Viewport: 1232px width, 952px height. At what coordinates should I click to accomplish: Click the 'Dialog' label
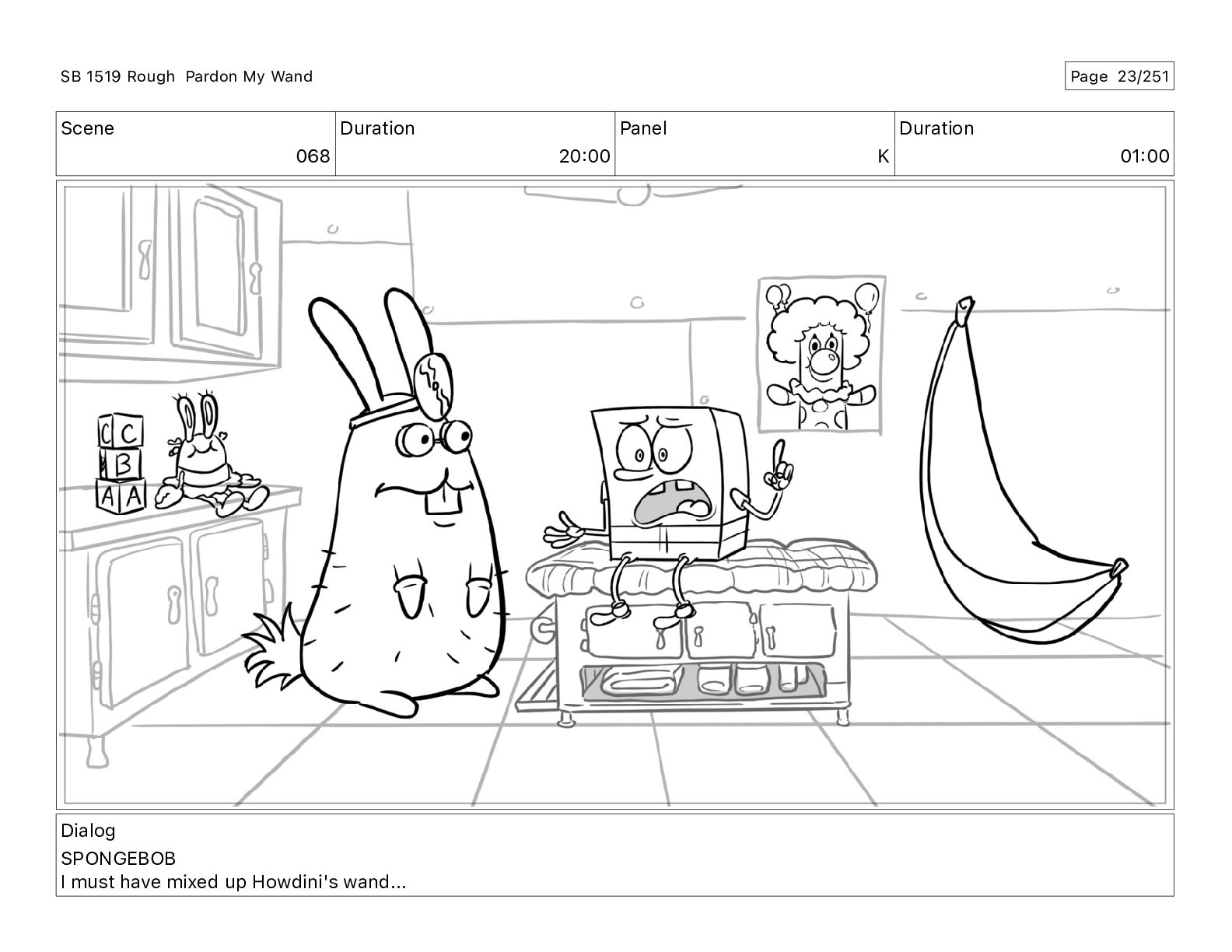point(88,831)
